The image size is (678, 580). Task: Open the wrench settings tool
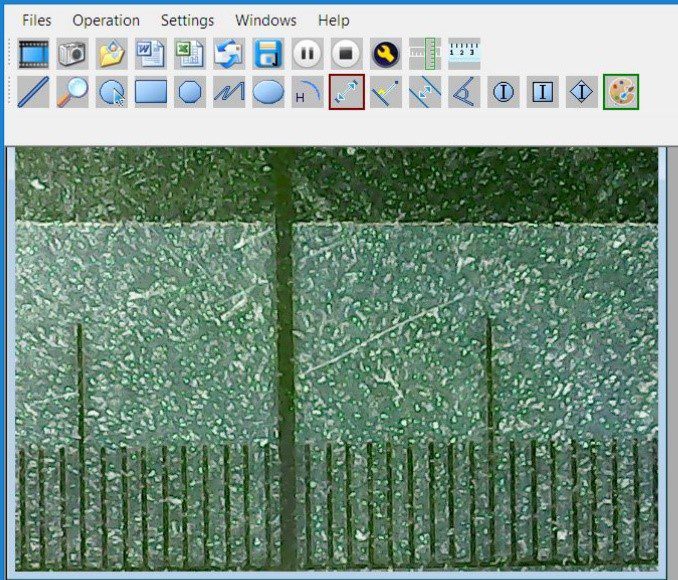click(385, 54)
